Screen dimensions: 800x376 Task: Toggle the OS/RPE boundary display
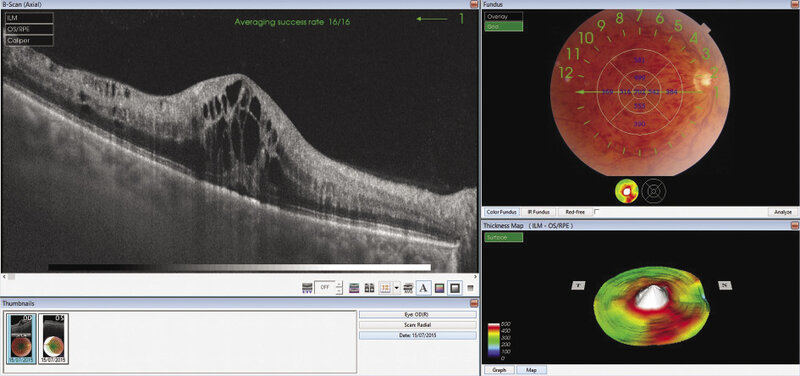(x=29, y=29)
